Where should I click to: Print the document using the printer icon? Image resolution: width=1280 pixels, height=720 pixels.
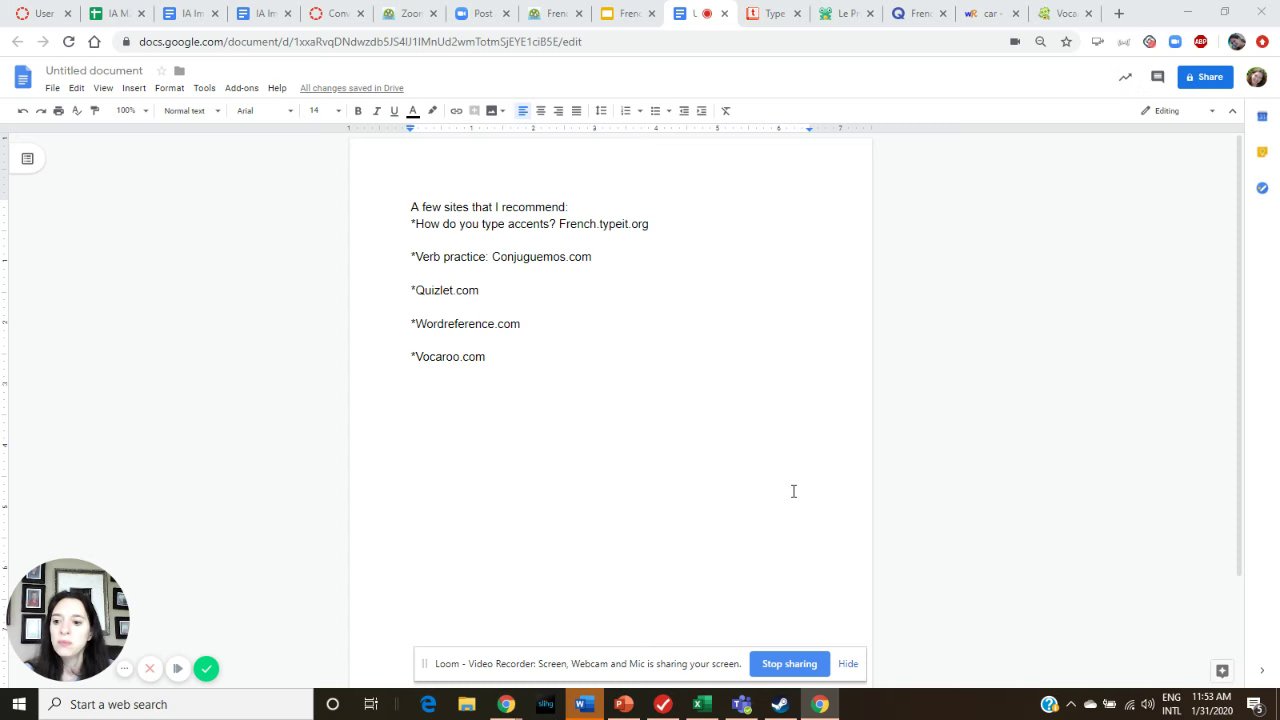(x=59, y=111)
